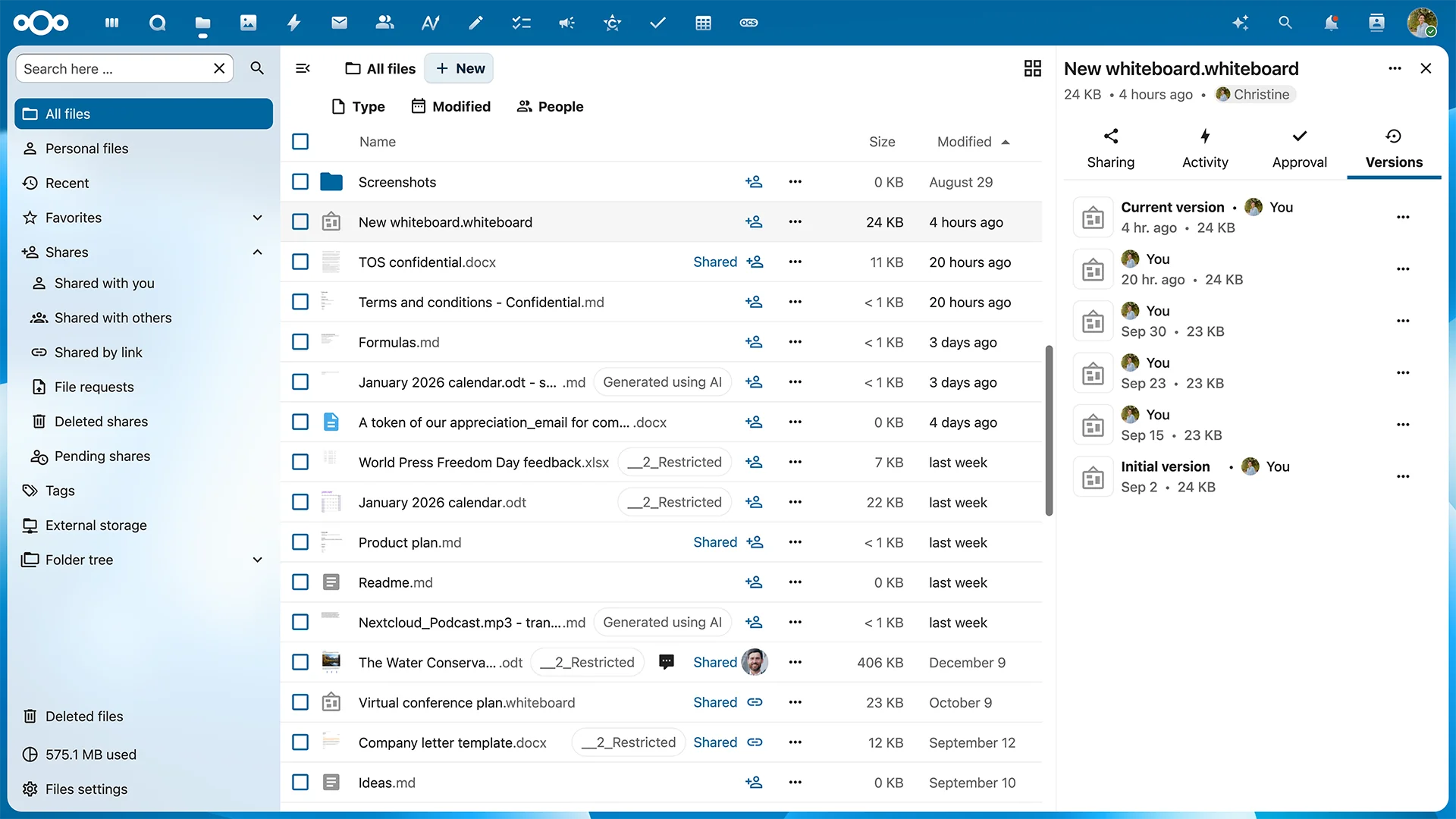Open the Photos app

pos(248,23)
